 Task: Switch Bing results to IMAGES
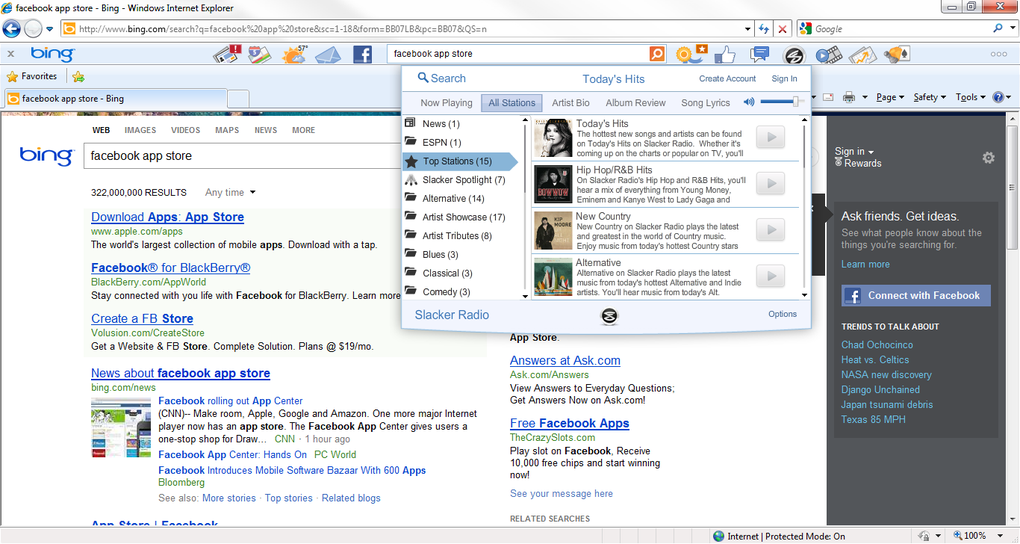pyautogui.click(x=141, y=130)
